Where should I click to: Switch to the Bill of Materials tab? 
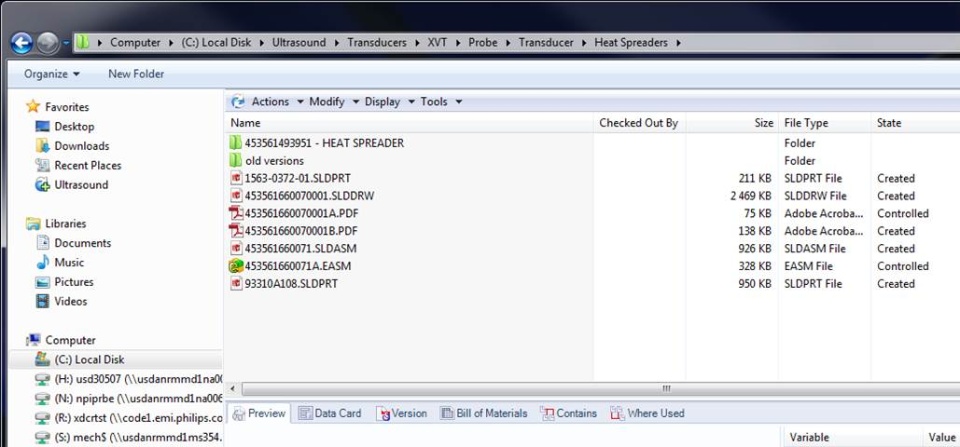(484, 413)
